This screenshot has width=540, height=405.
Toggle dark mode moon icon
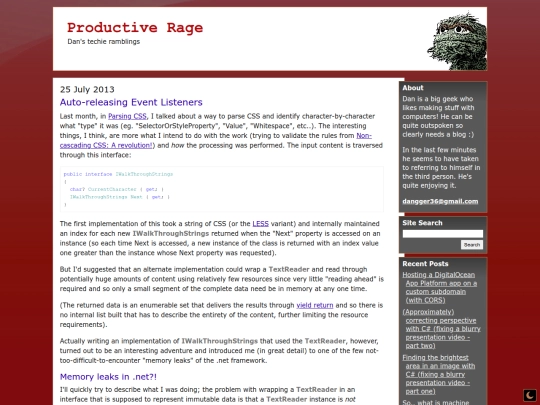tap(530, 395)
